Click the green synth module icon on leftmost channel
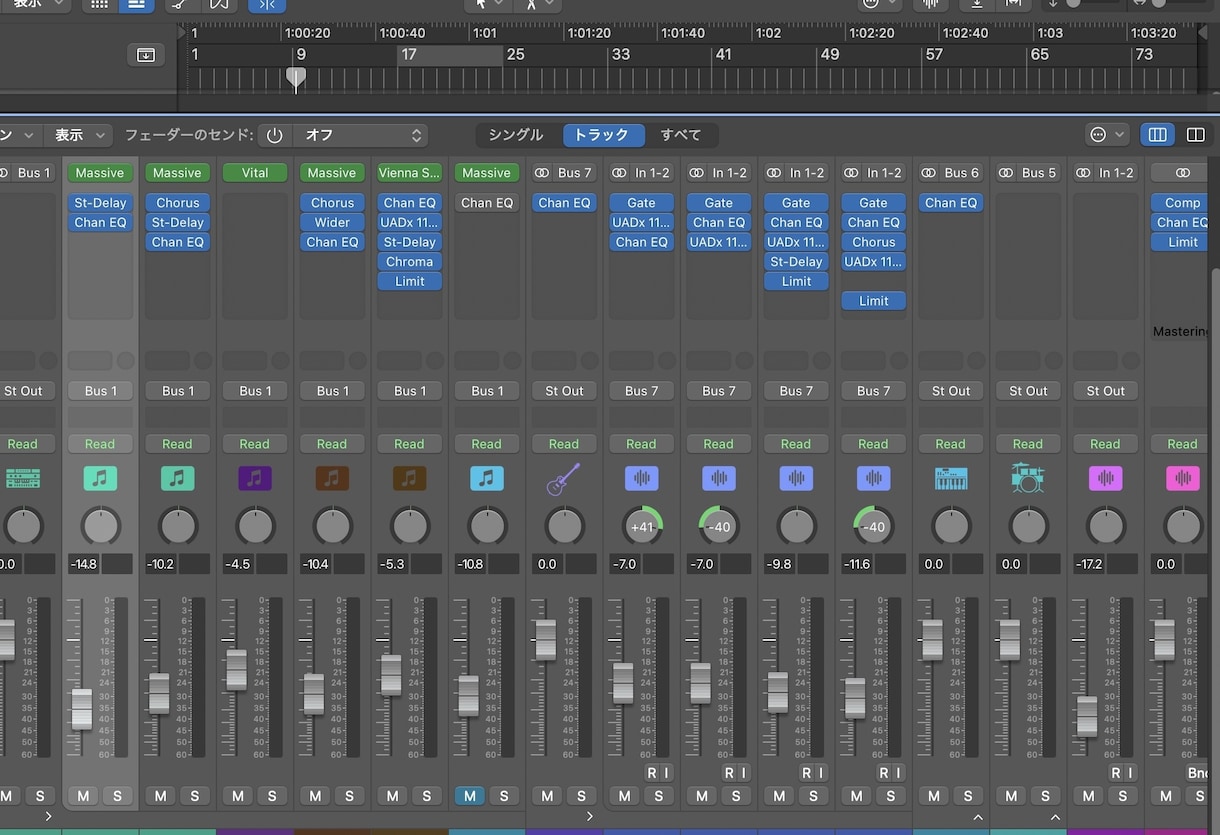1220x835 pixels. coord(22,479)
